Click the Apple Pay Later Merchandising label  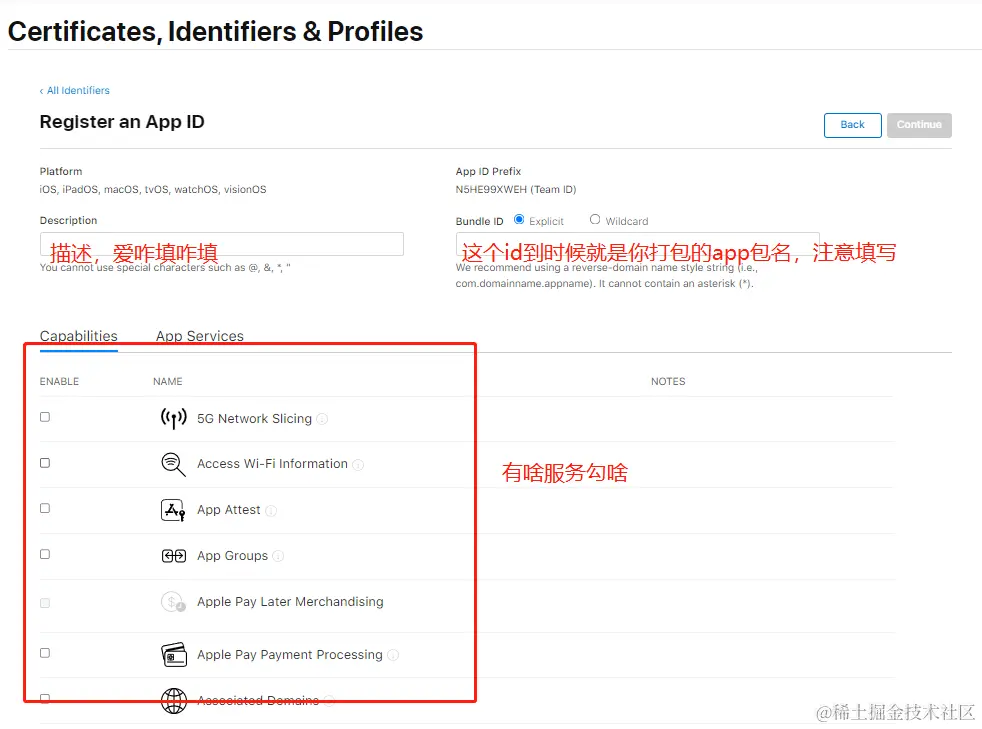point(290,602)
